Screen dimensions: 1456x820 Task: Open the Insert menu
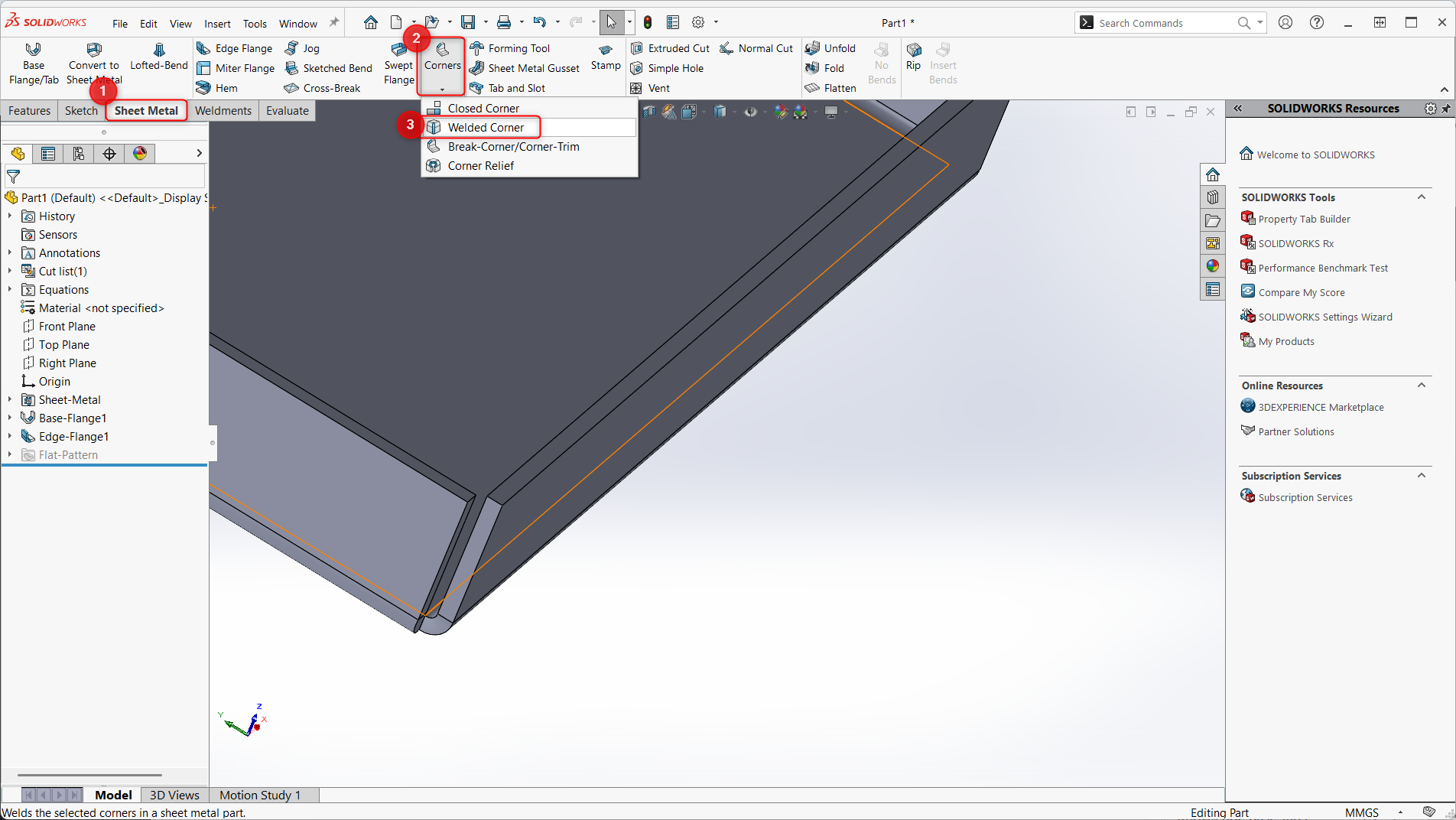pos(217,24)
